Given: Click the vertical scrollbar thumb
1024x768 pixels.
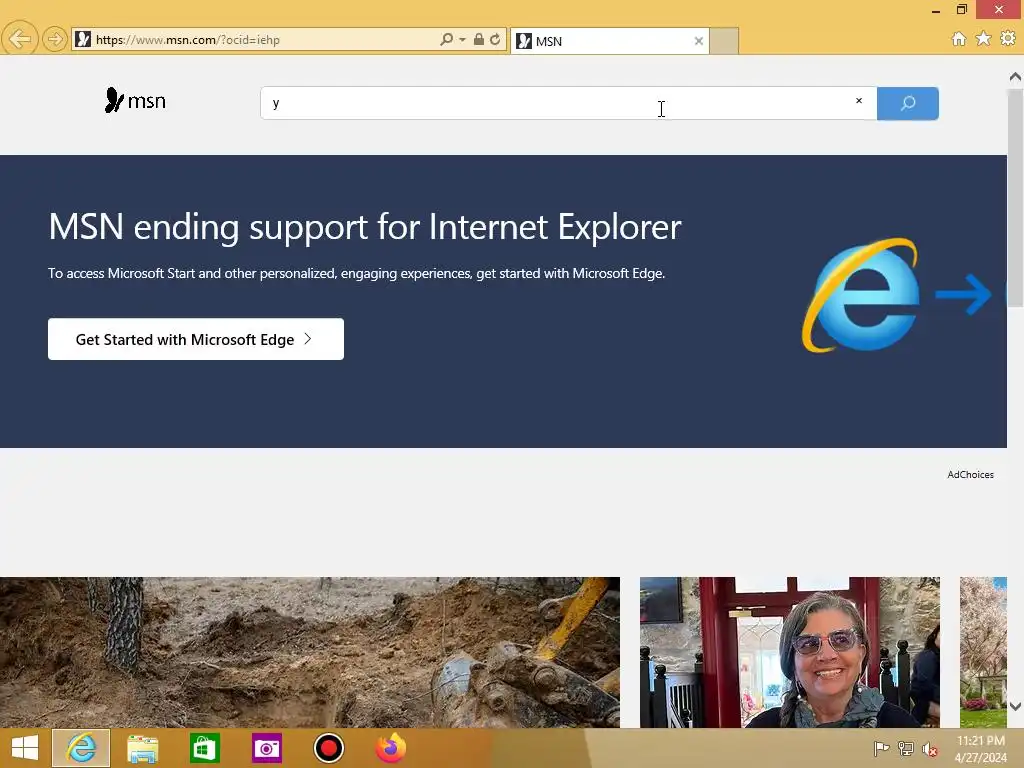Looking at the screenshot, I should (1015, 197).
